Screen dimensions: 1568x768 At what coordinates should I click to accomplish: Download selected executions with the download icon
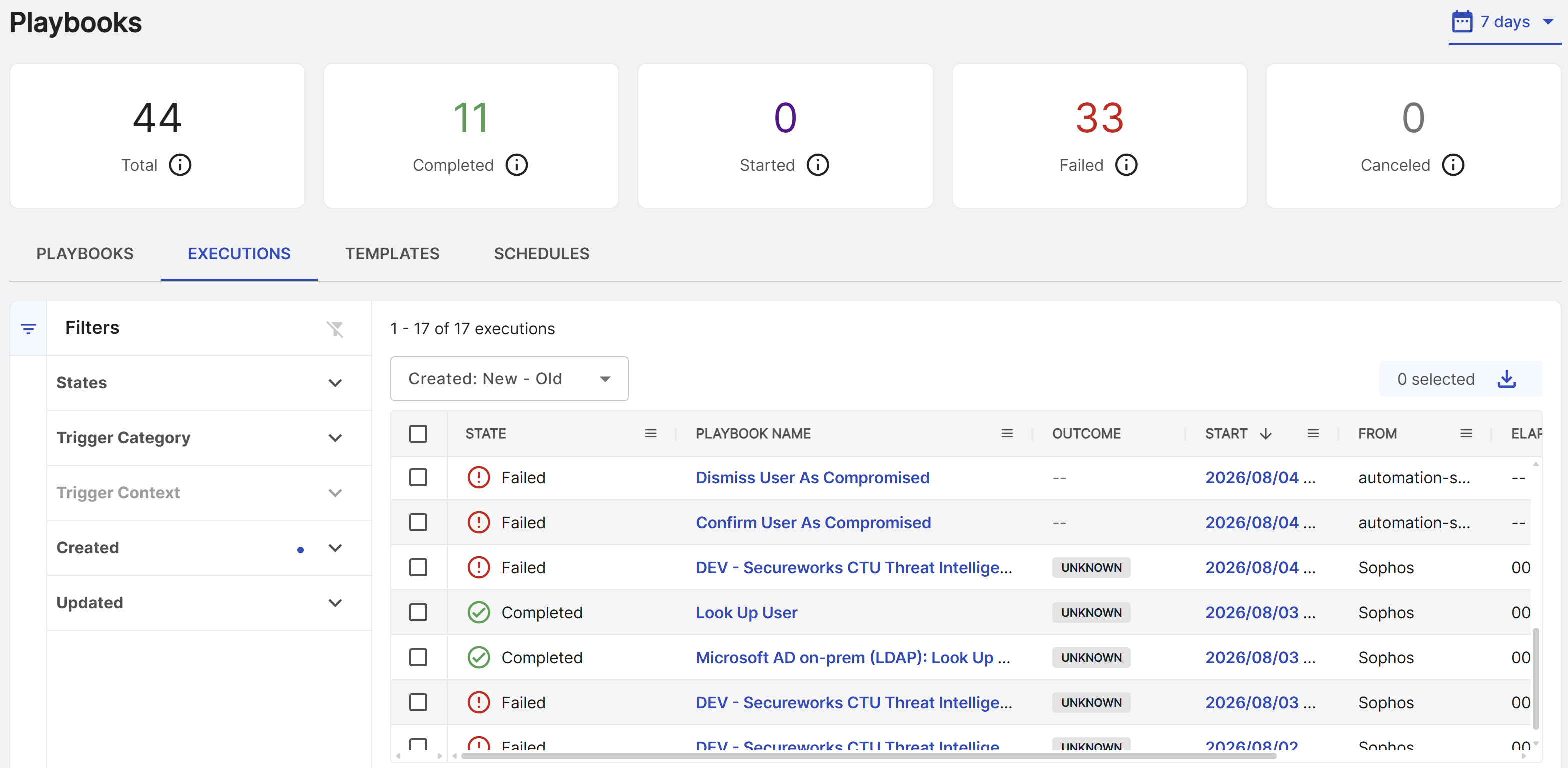pos(1506,379)
